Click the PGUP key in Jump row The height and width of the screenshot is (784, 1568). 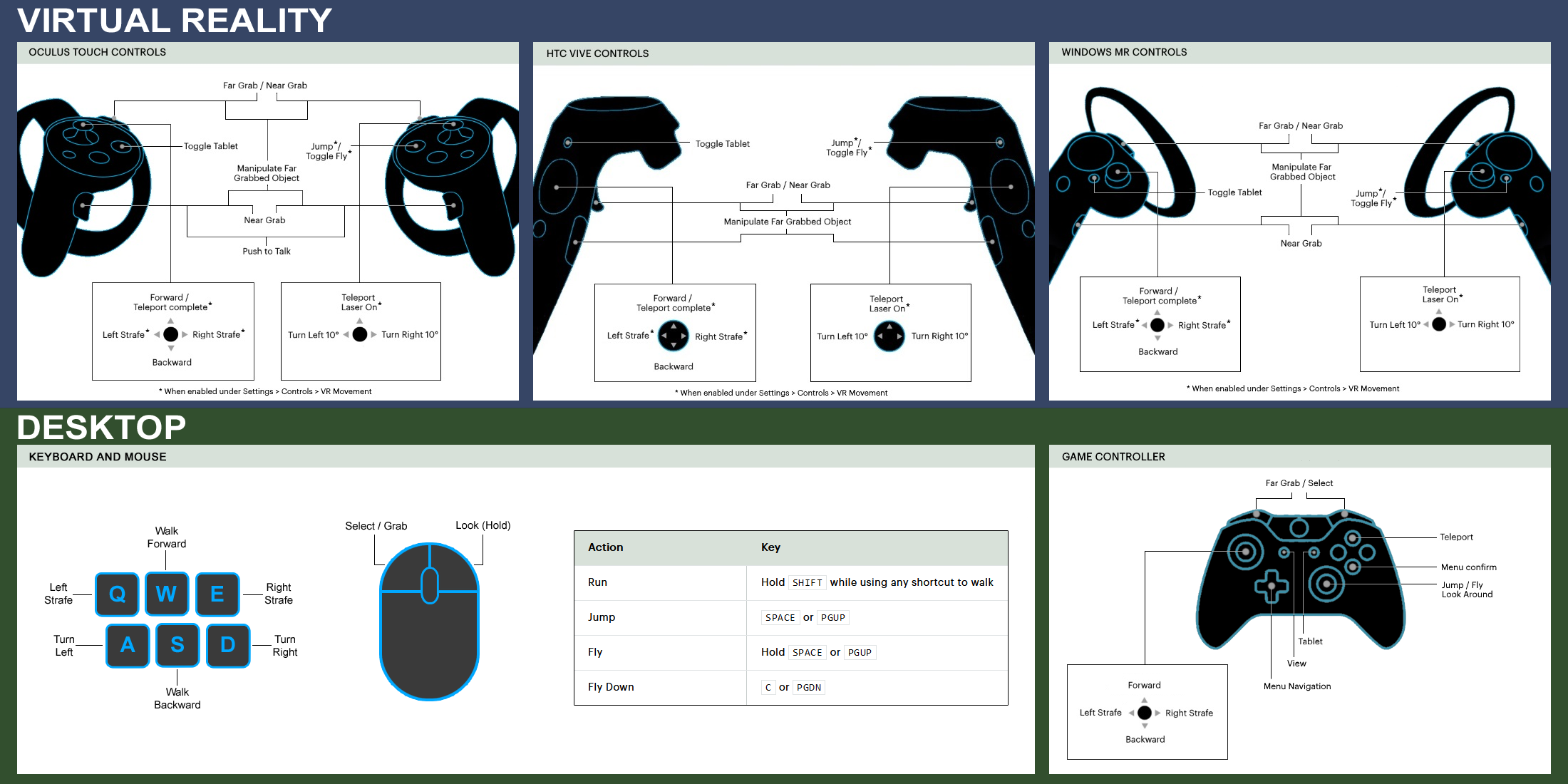pos(833,618)
